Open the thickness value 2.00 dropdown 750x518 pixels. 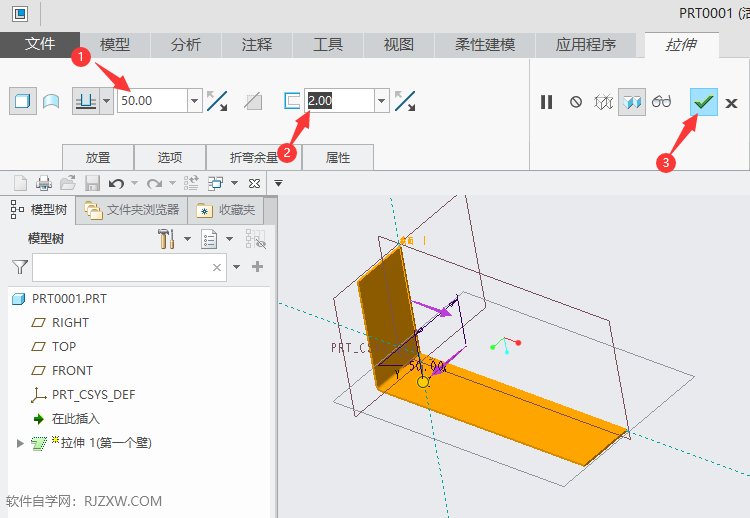[x=381, y=101]
